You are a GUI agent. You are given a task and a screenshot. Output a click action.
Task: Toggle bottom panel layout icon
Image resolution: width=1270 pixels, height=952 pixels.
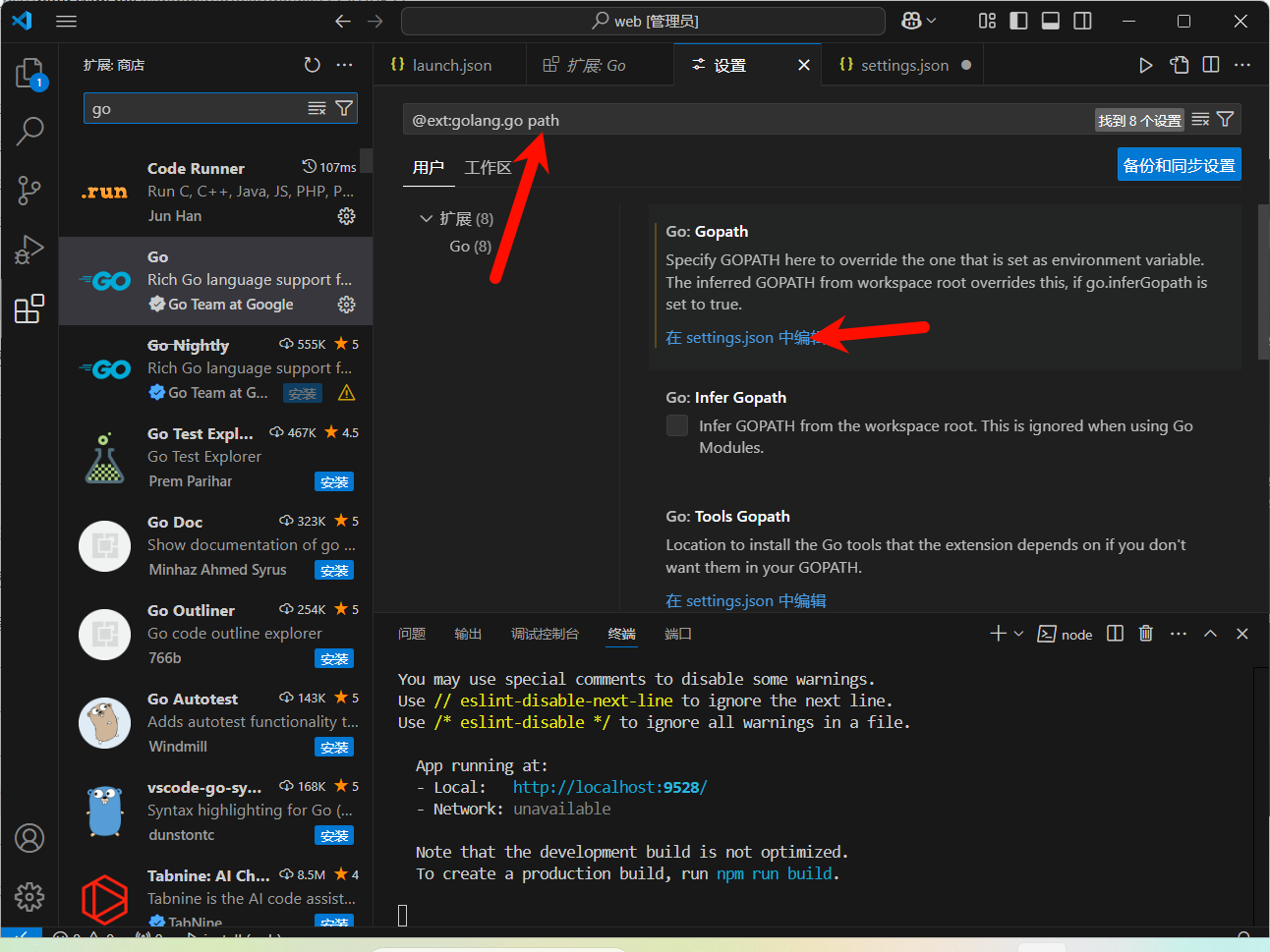[1050, 21]
